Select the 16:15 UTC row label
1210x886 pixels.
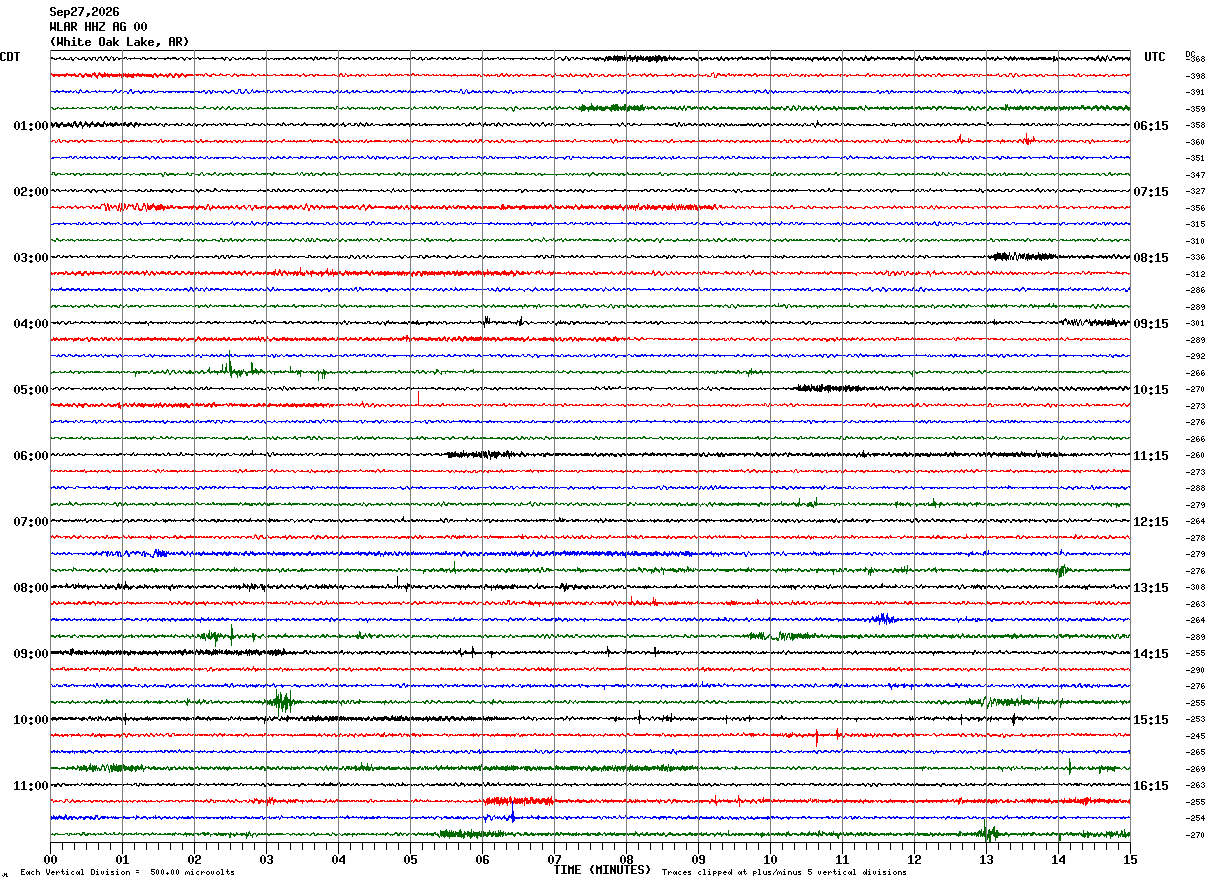[1151, 786]
